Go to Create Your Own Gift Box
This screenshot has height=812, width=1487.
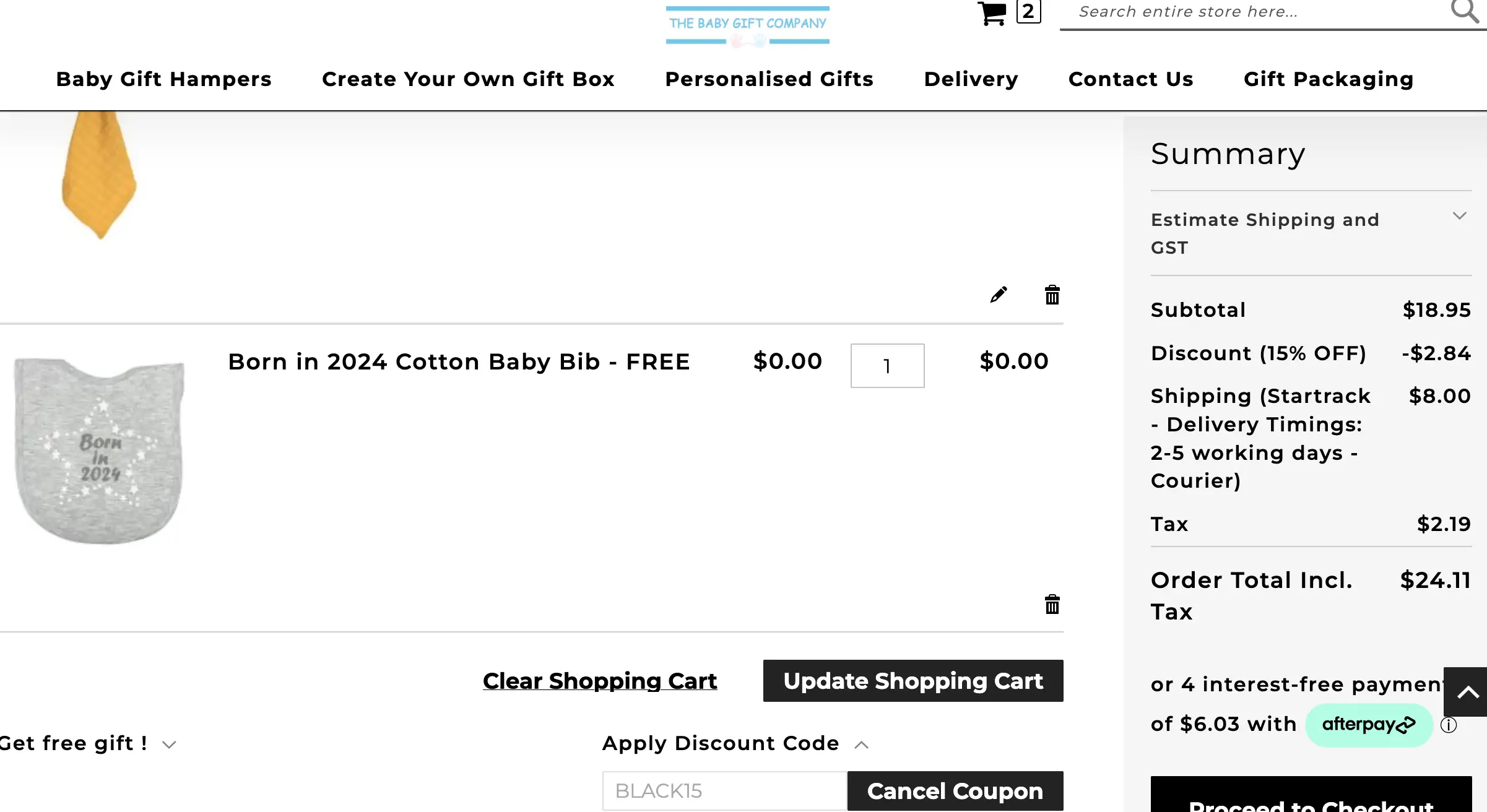468,79
